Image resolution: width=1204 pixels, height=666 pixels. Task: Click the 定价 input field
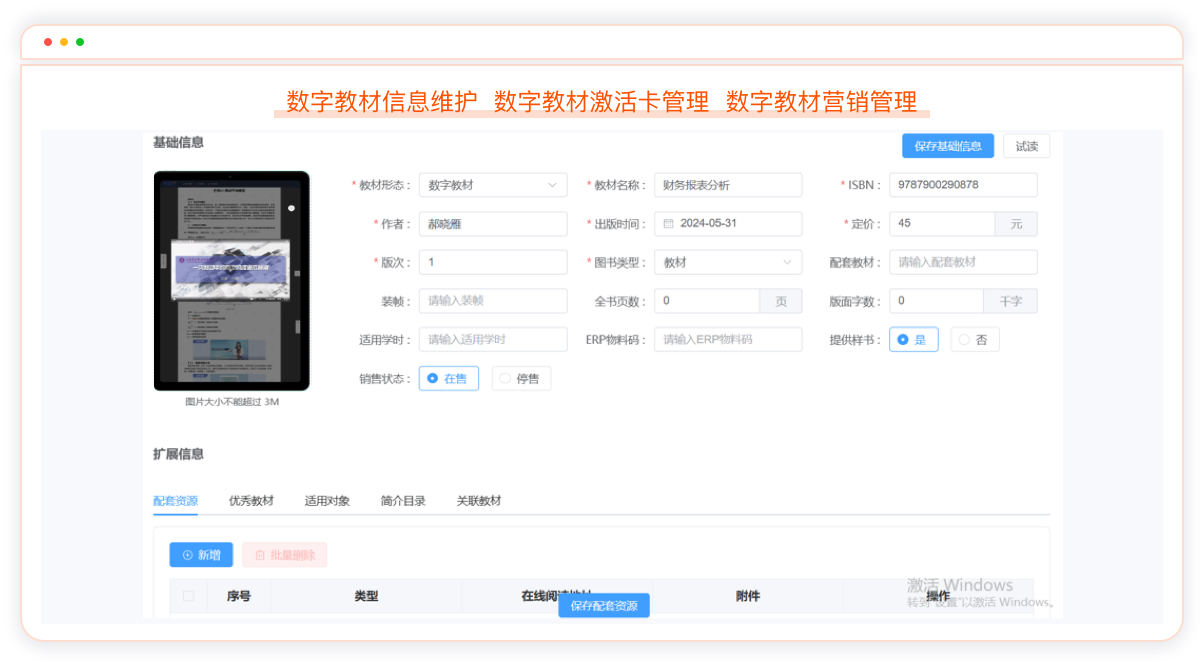[942, 224]
